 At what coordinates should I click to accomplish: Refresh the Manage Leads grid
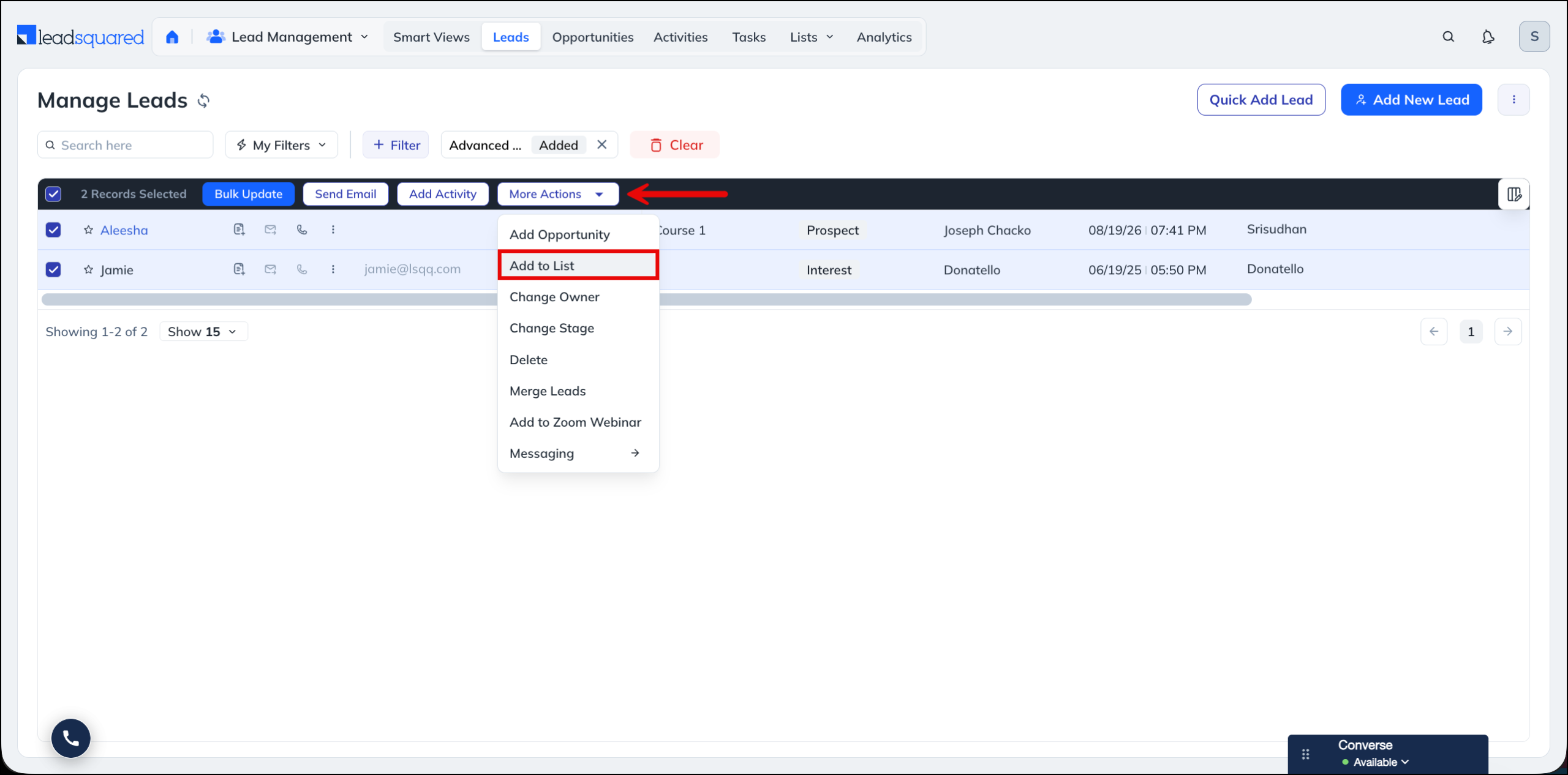(203, 100)
